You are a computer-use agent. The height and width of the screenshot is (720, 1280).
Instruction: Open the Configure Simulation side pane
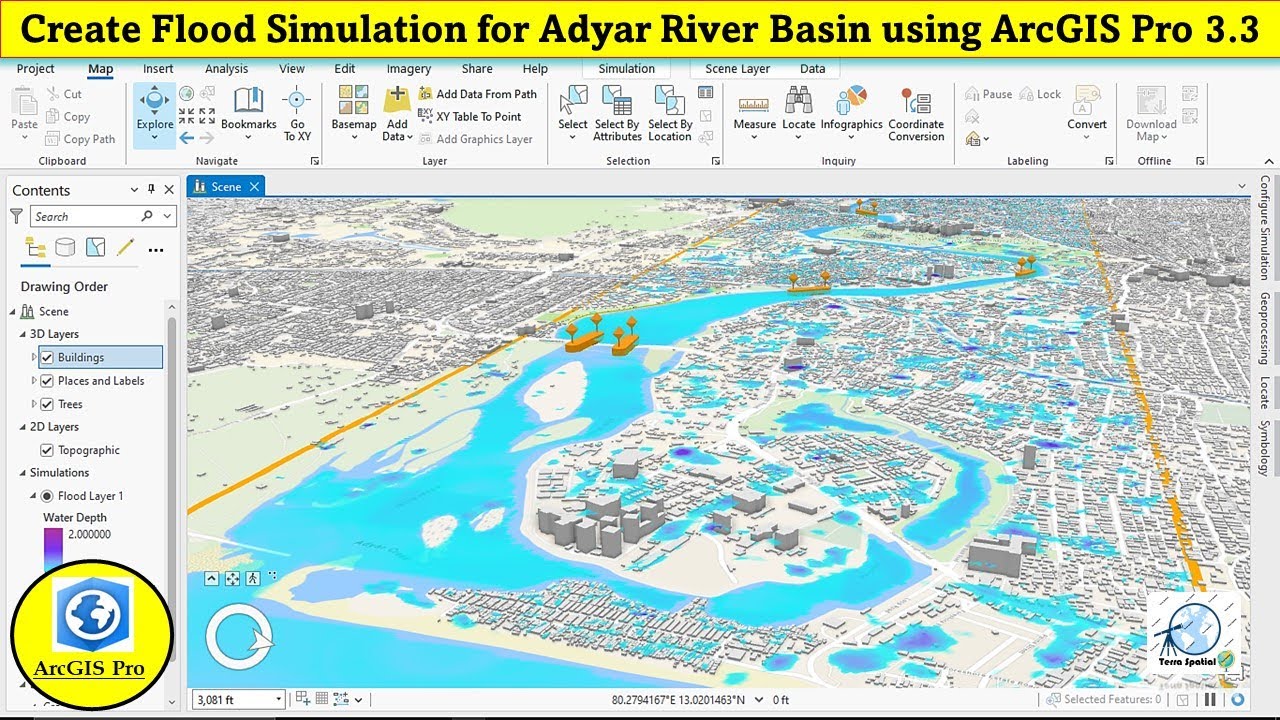tap(1265, 228)
